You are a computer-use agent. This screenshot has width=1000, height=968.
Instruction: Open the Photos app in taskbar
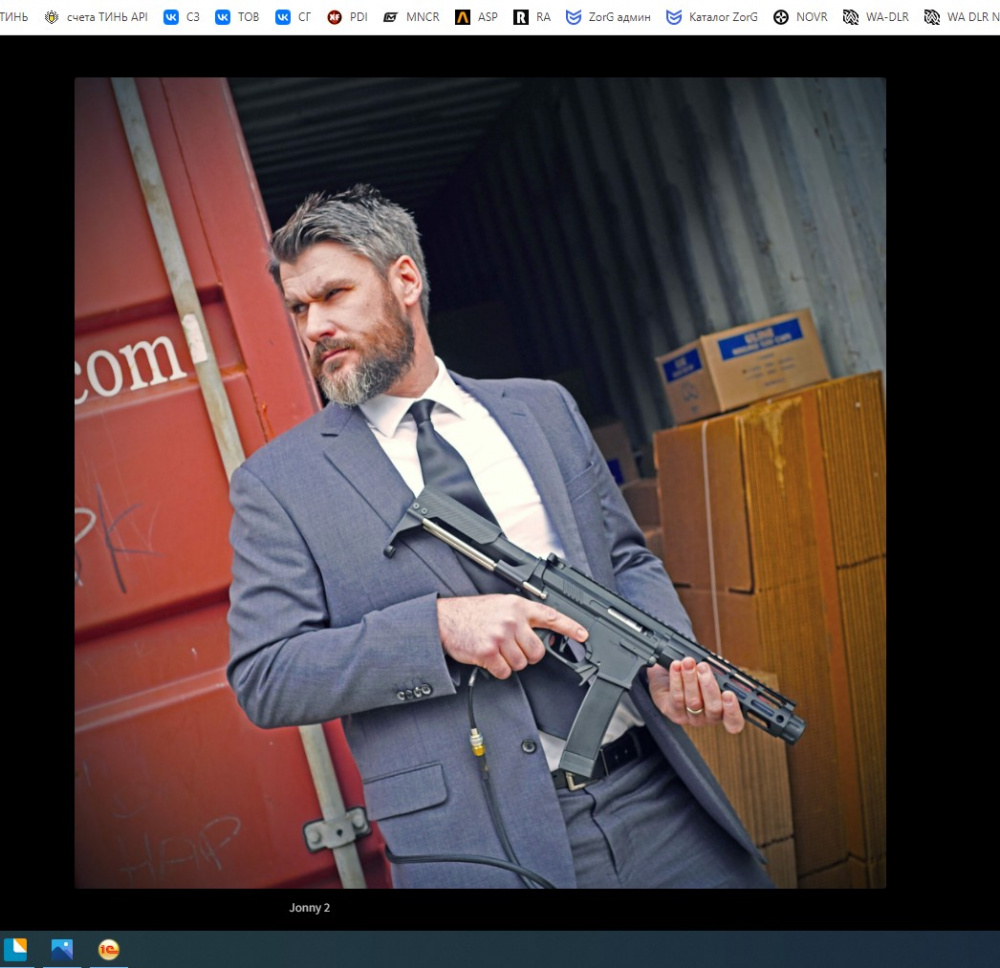coord(62,949)
